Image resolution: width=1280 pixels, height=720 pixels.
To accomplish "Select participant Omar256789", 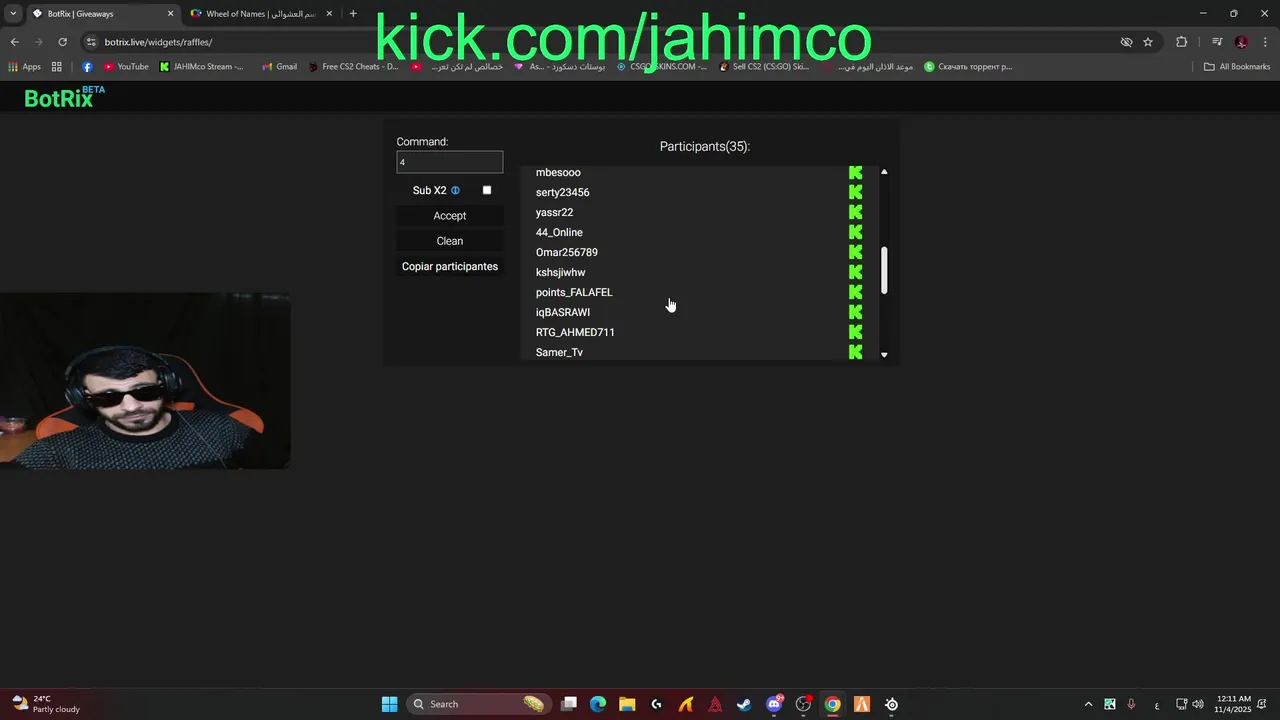I will pos(567,252).
